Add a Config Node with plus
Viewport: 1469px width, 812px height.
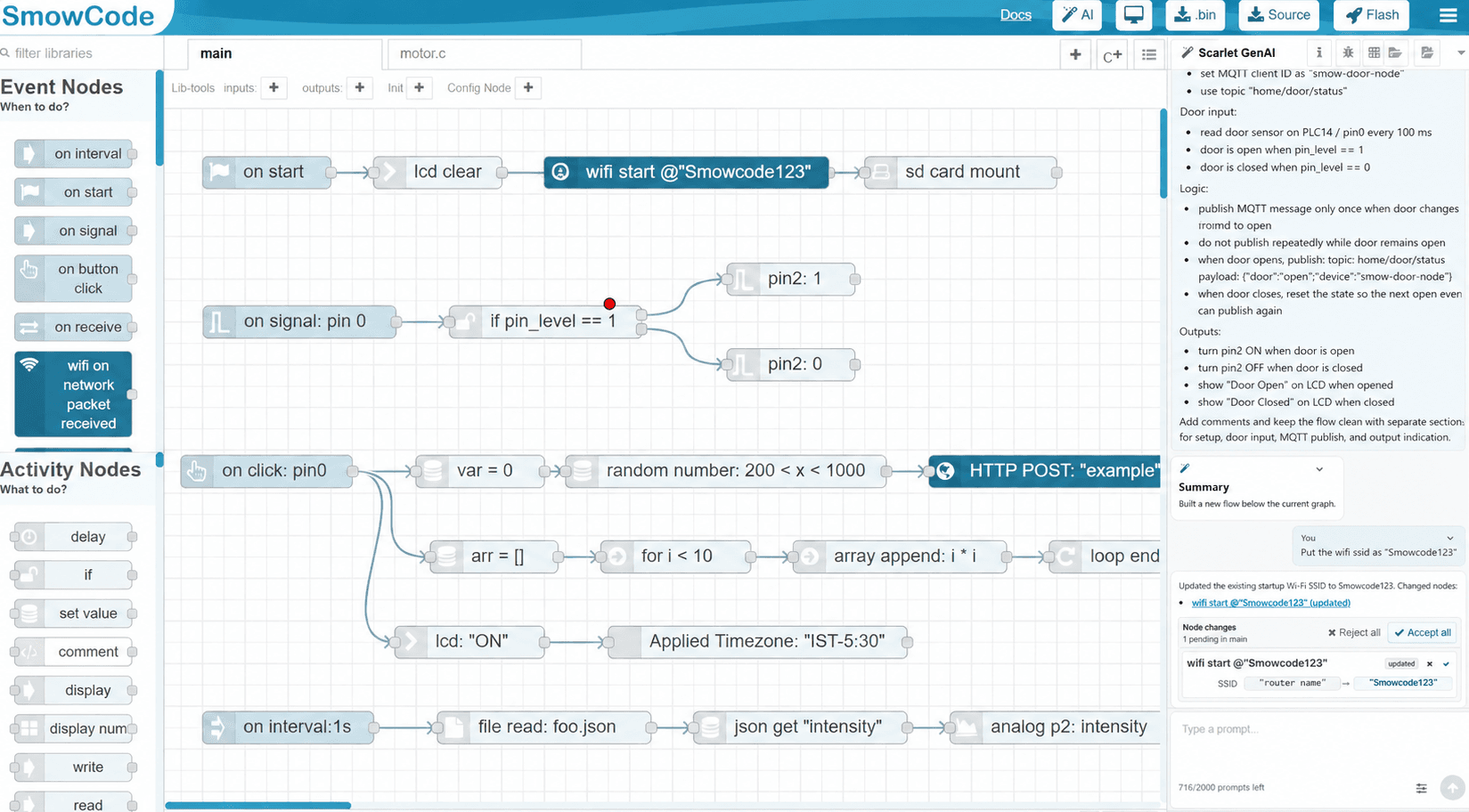click(x=528, y=87)
